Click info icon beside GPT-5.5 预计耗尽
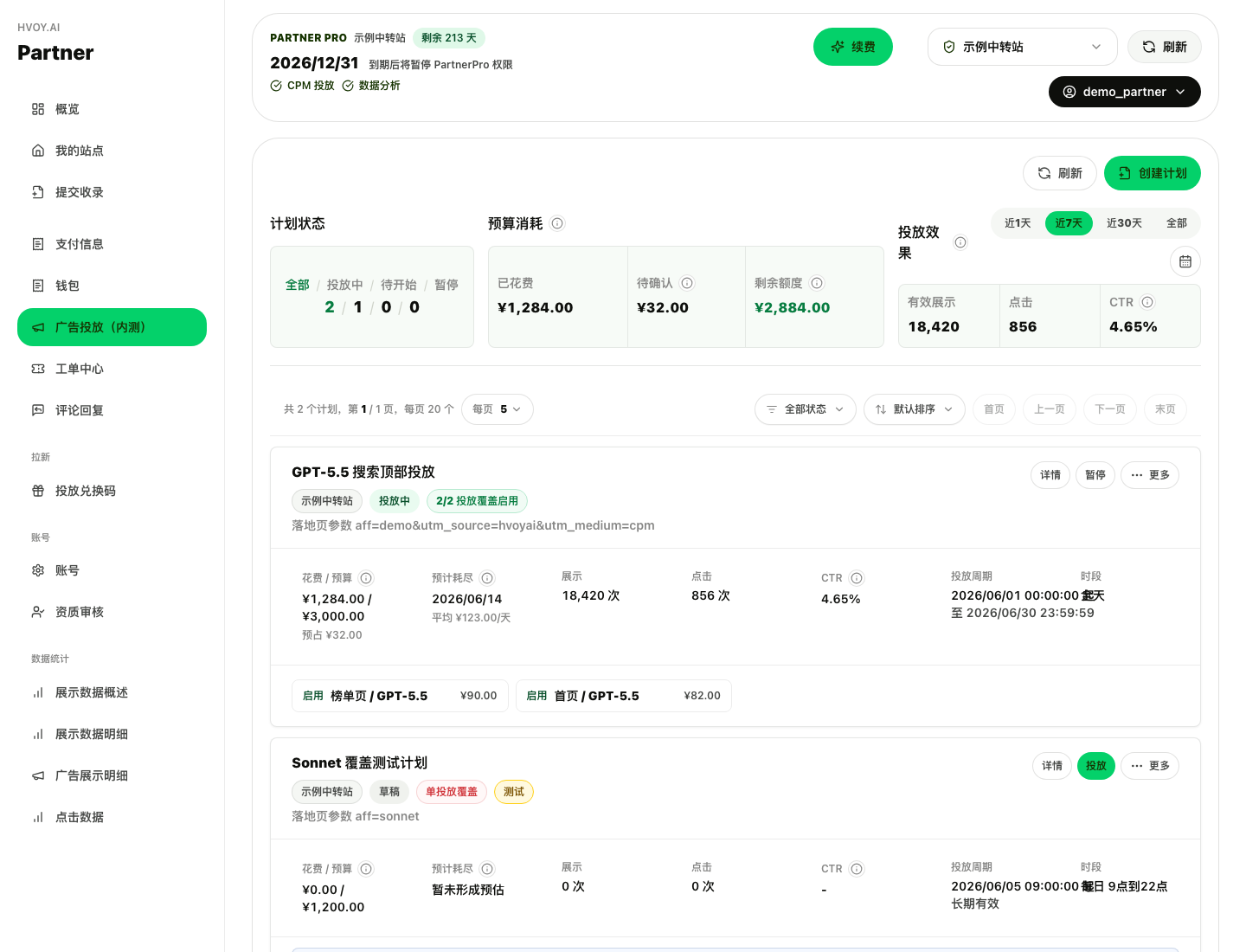This screenshot has height=952, width=1246. [x=487, y=578]
